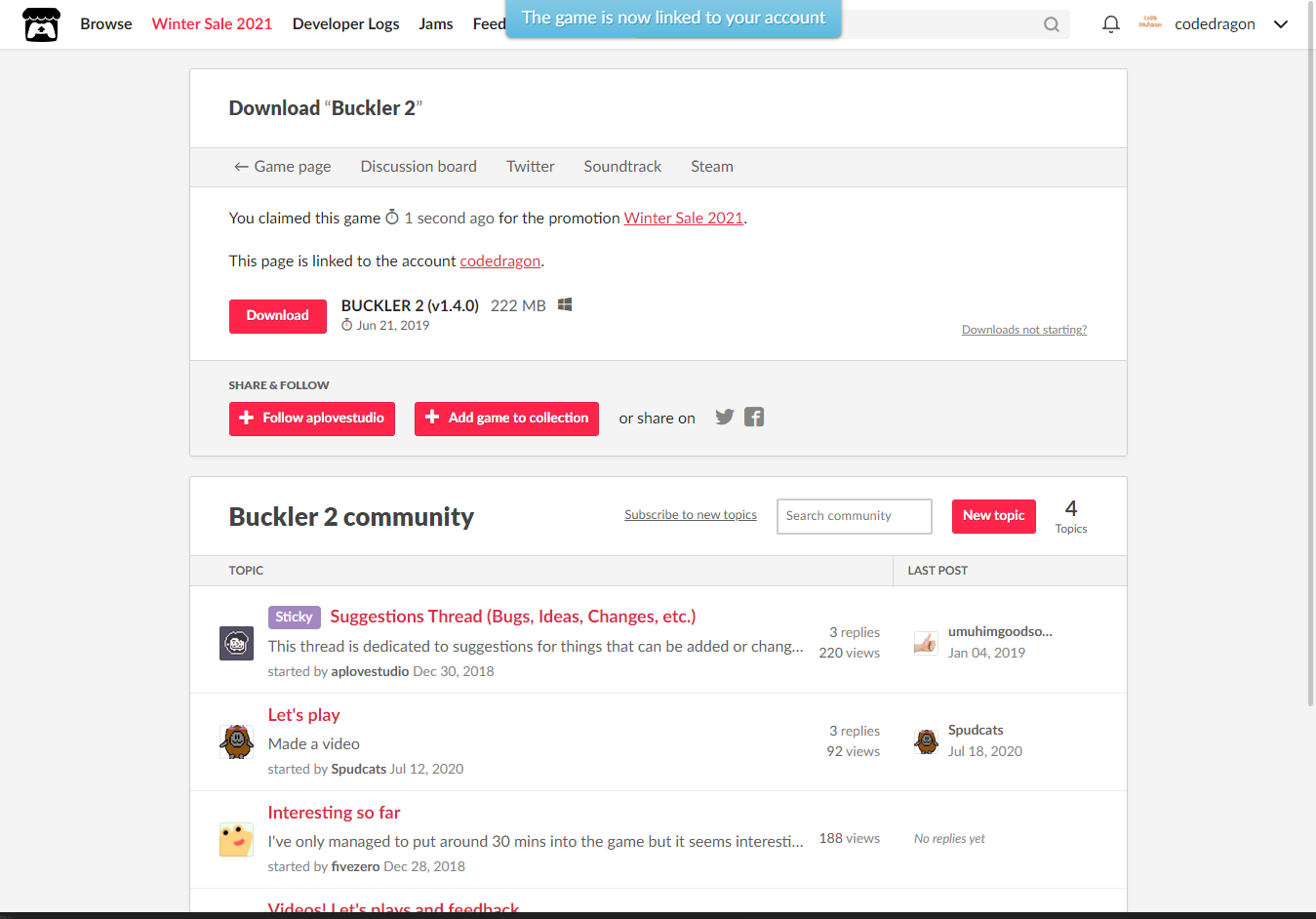The image size is (1316, 919).
Task: Click umuhimgoodso avatar in last post
Action: point(926,642)
